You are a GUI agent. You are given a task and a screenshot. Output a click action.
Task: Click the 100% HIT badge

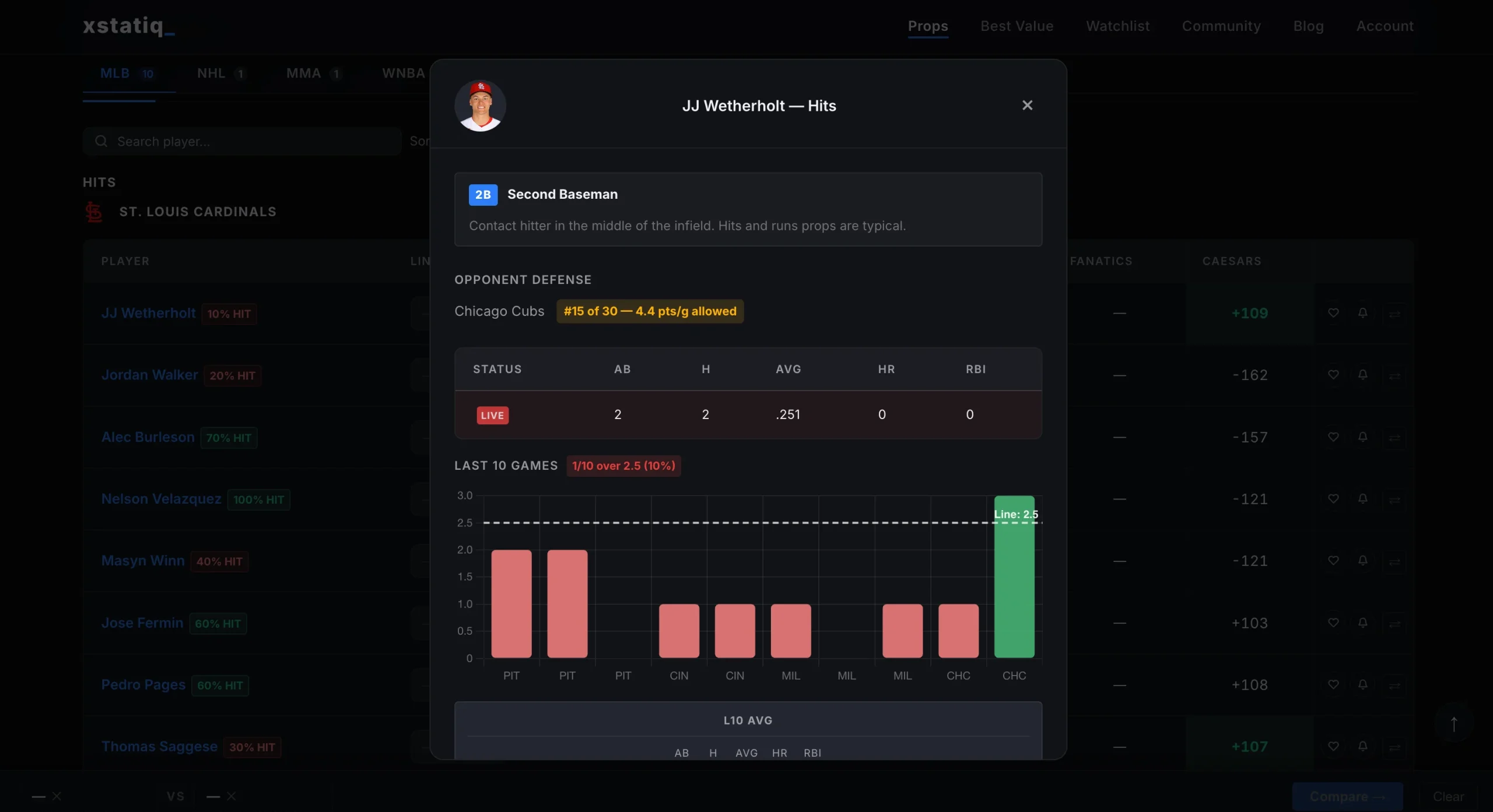coord(259,500)
